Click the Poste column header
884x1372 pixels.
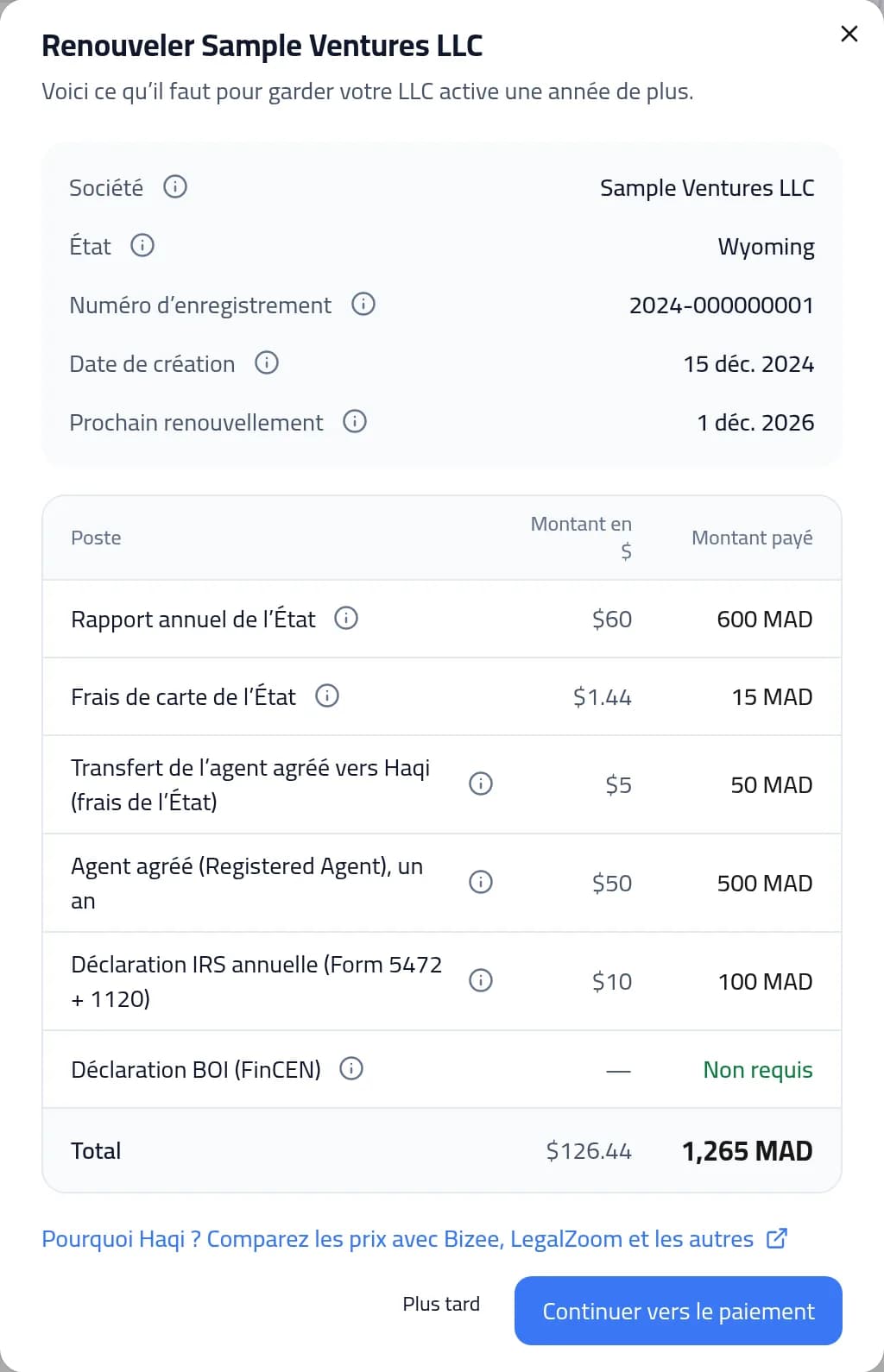[x=96, y=538]
